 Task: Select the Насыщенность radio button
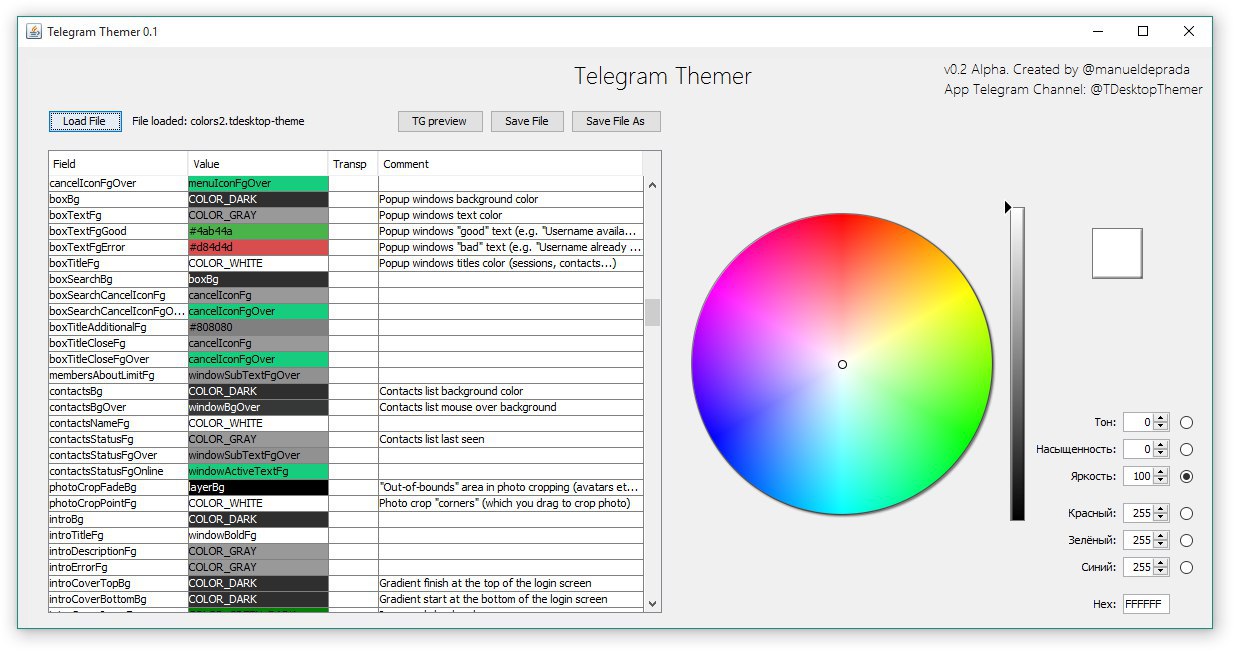(1186, 449)
